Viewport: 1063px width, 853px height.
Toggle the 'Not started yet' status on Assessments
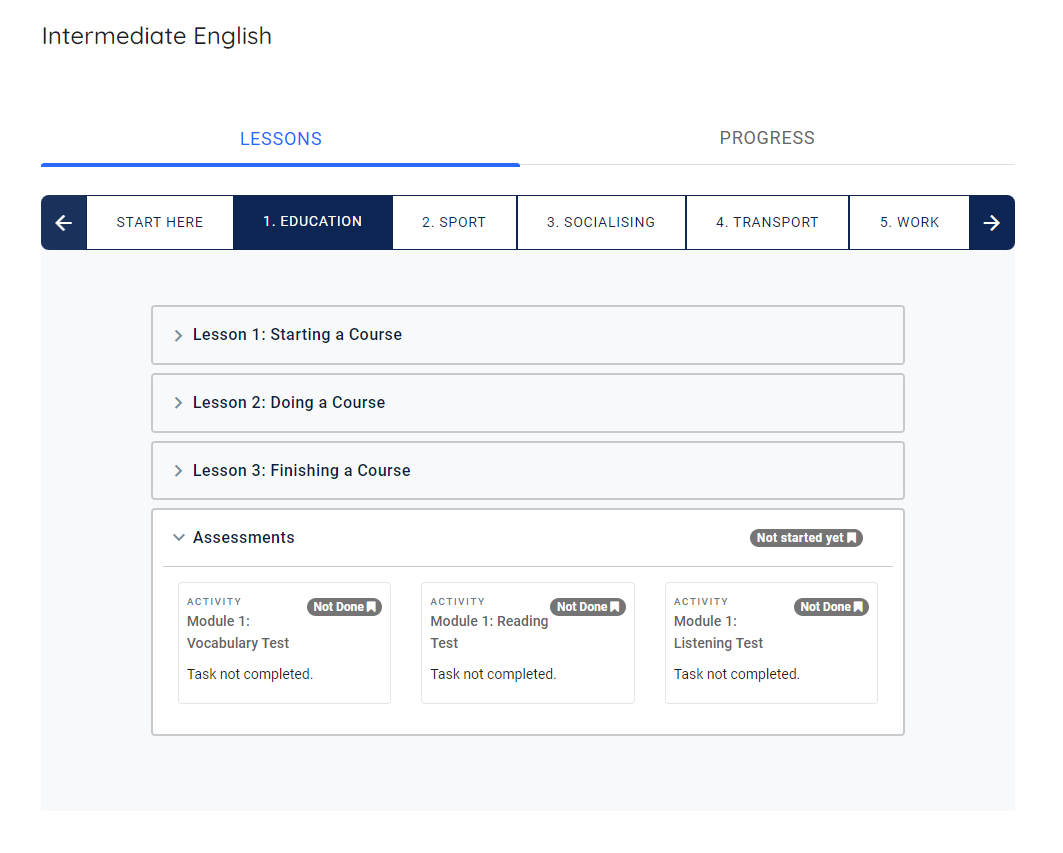[x=806, y=537]
